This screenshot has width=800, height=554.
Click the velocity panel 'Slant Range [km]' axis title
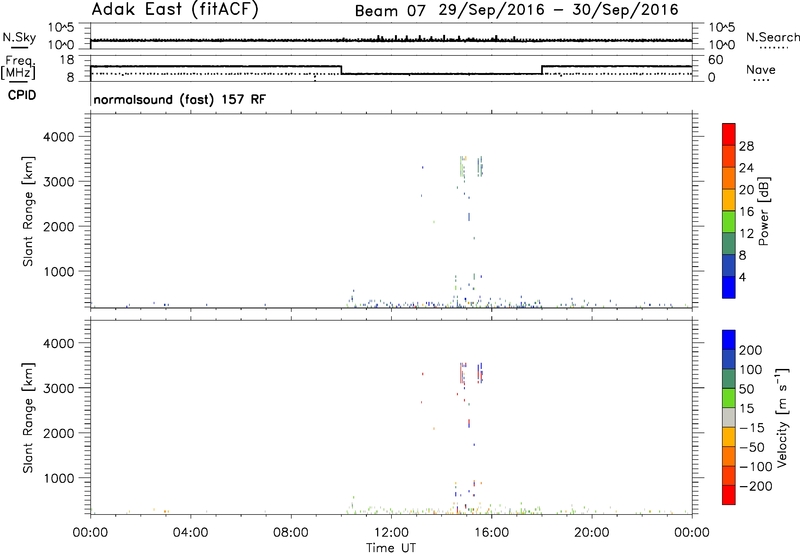[x=28, y=418]
